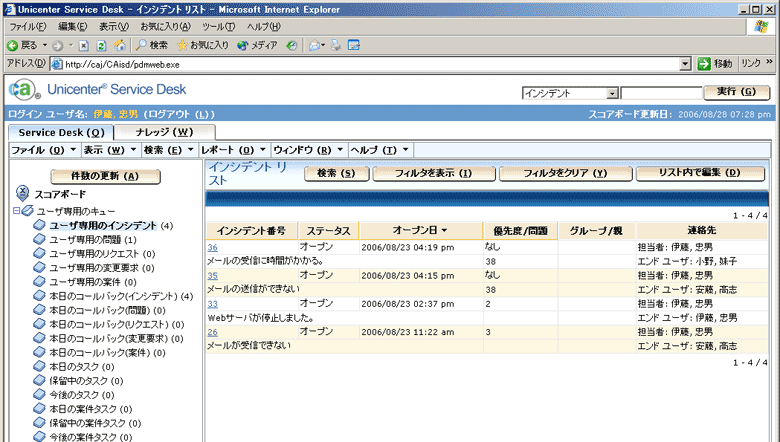Viewport: 780px width, 442px height.
Task: Open the address bar dropdown arrow
Action: click(686, 63)
